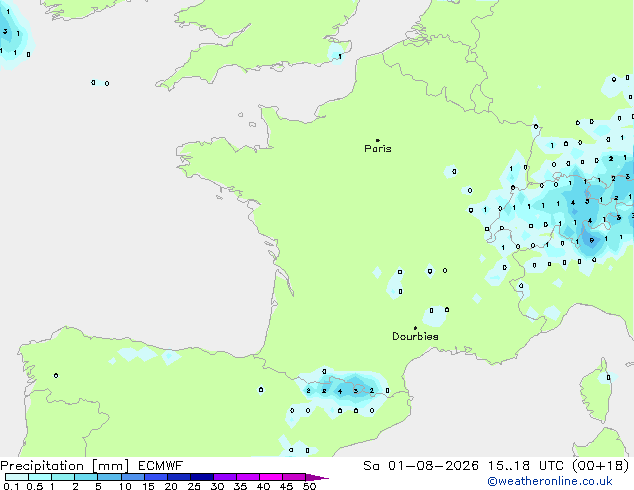The image size is (634, 490).
Task: Click the ECMWF model label
Action: coord(161,466)
